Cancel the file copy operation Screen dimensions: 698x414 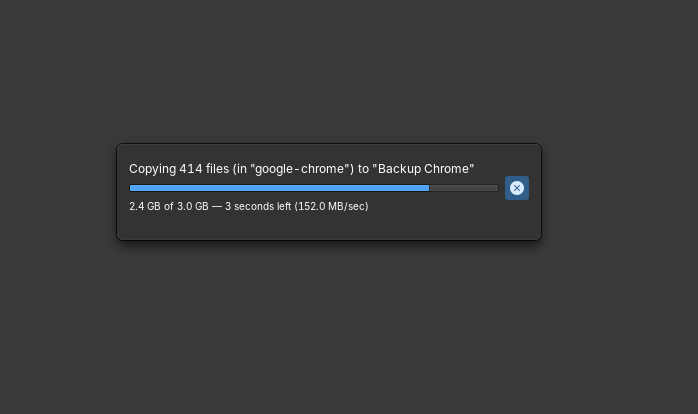tap(517, 188)
